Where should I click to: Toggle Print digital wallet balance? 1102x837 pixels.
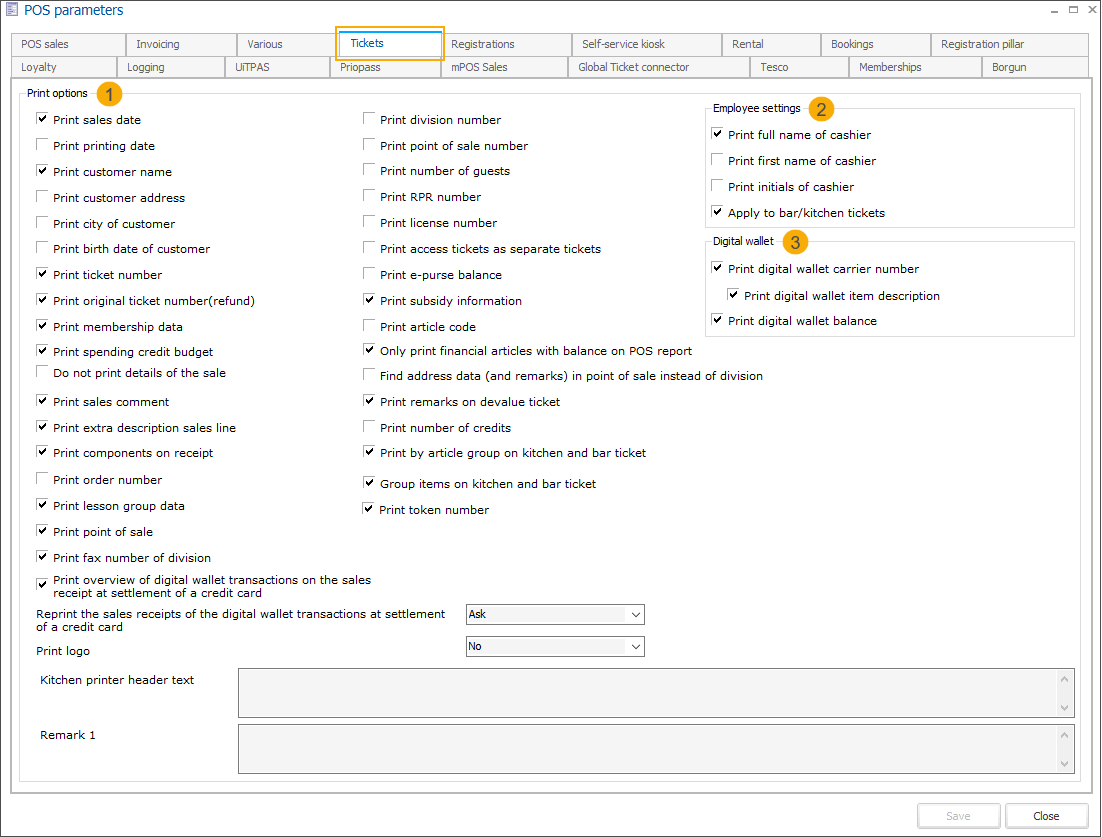tap(717, 319)
